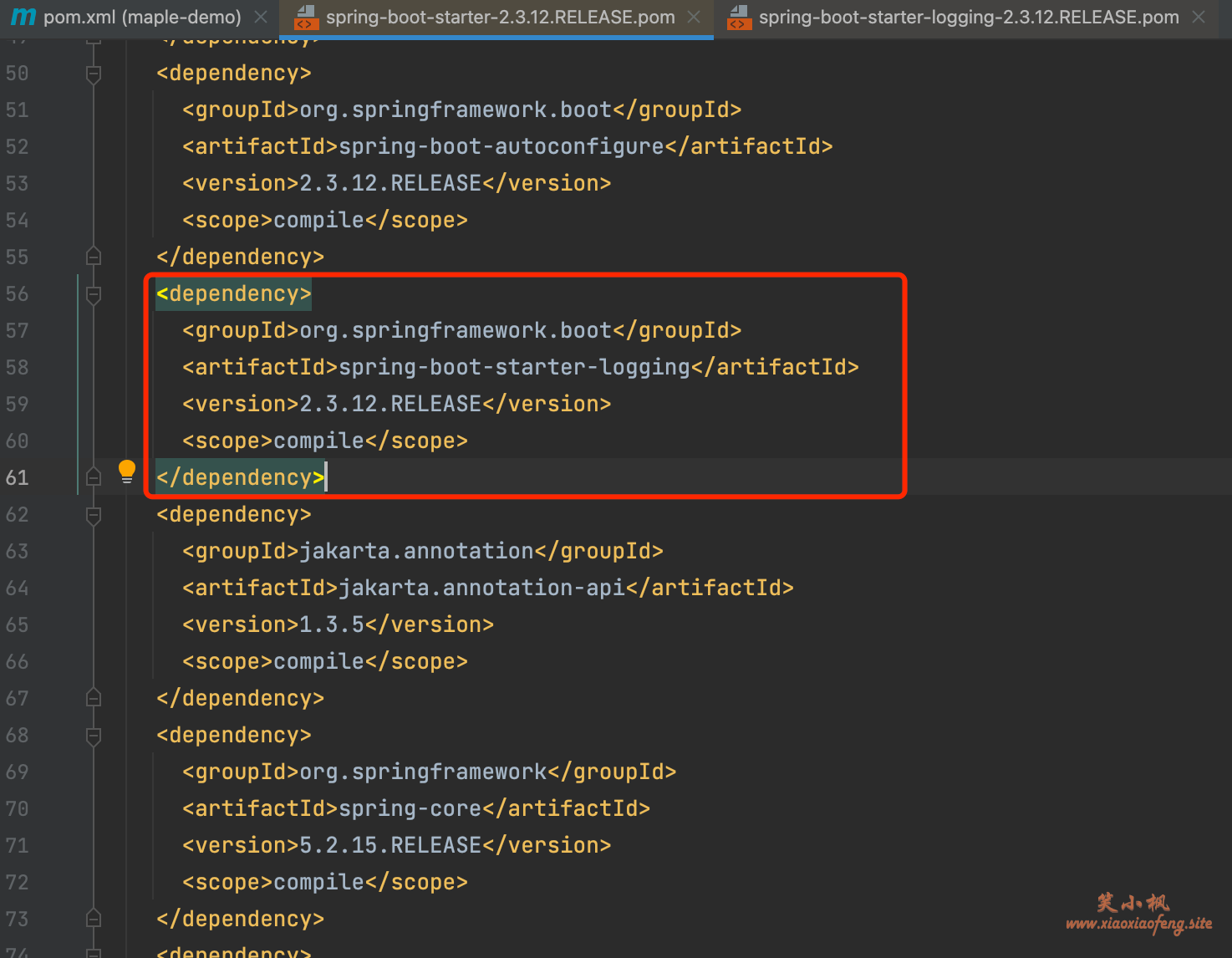This screenshot has width=1232, height=958.
Task: Collapse the dependency block at line 56
Action: tap(94, 295)
